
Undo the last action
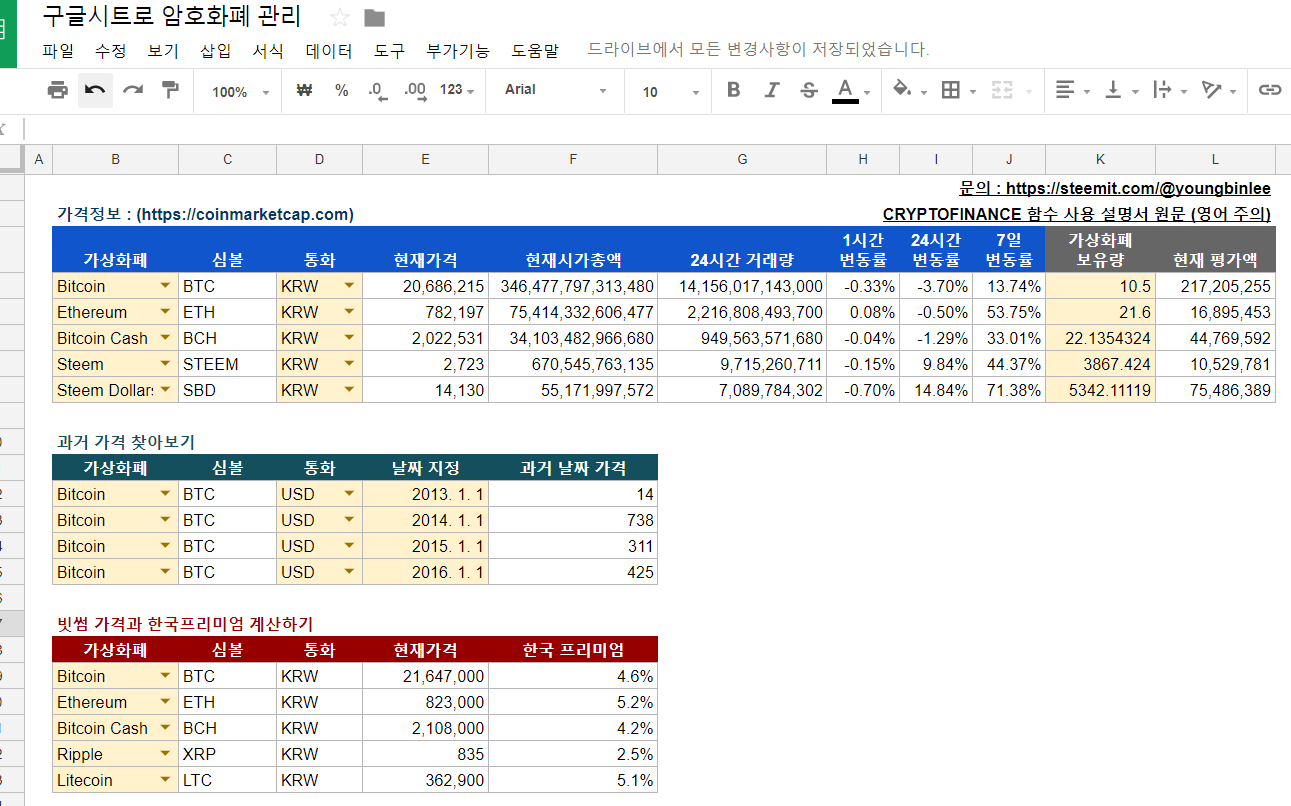pos(95,90)
